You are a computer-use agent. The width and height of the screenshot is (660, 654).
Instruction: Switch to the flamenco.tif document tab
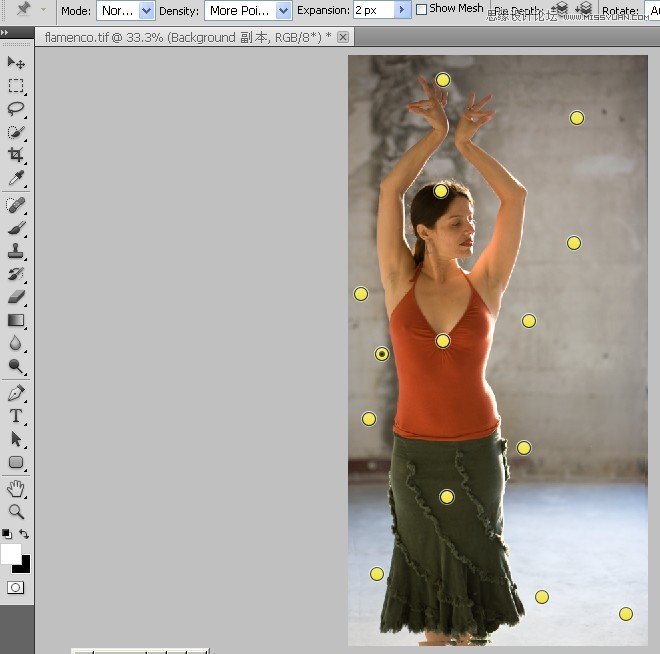(x=188, y=37)
